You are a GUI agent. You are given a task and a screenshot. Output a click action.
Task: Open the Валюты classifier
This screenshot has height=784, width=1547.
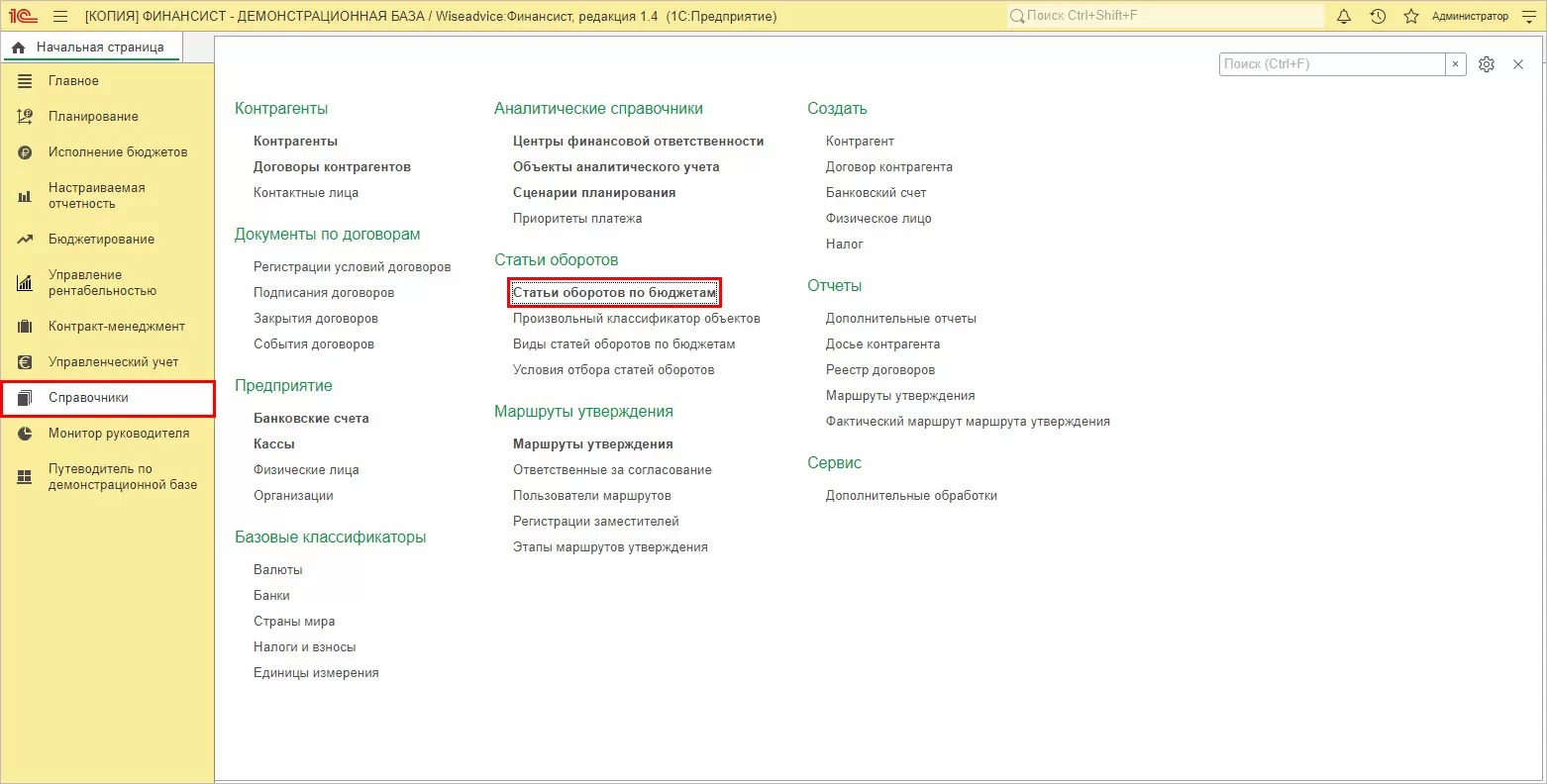click(x=278, y=570)
